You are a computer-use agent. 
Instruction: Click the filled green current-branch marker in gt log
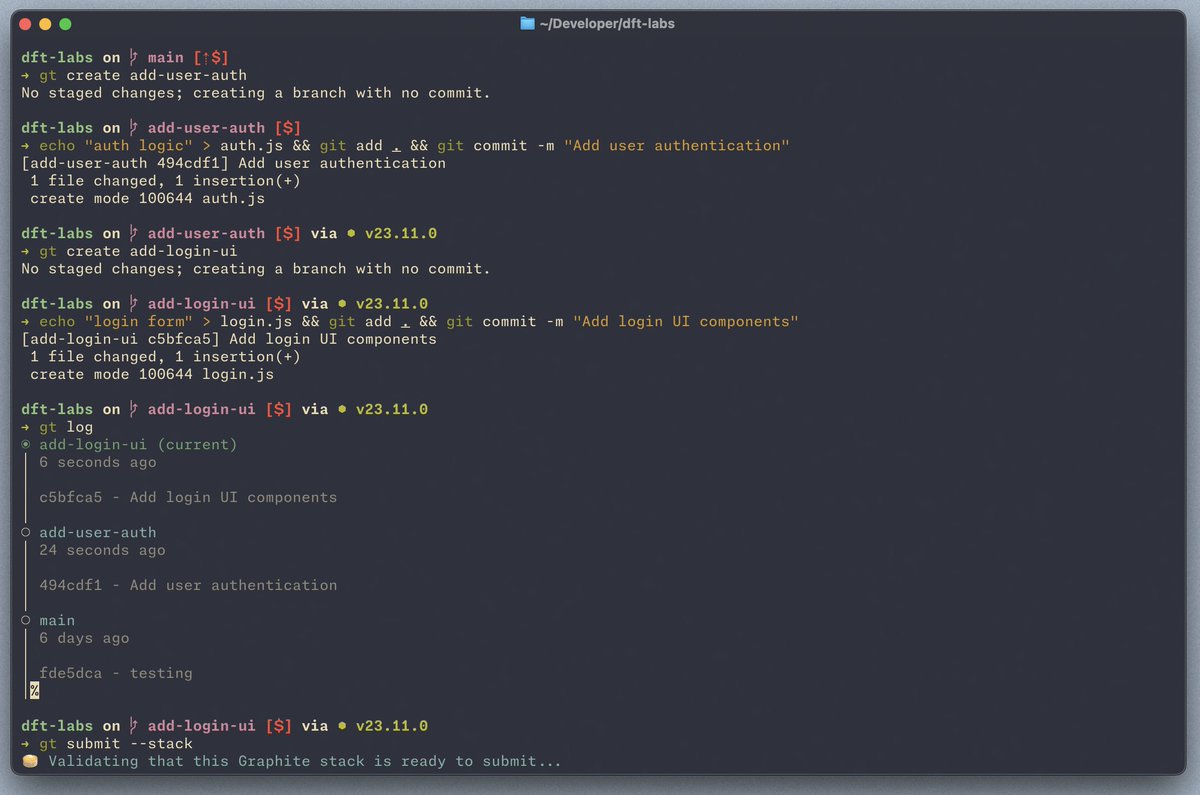26,444
